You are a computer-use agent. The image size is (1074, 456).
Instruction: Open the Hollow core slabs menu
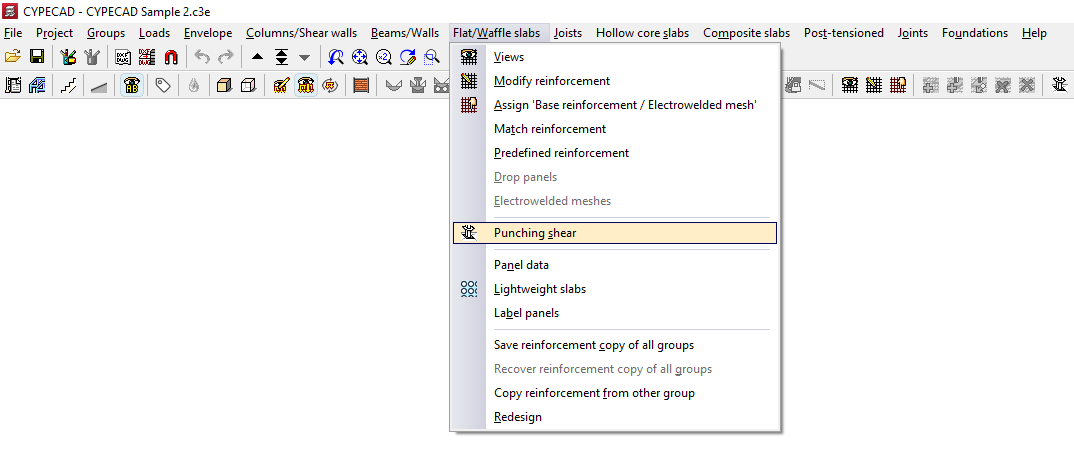[x=642, y=33]
